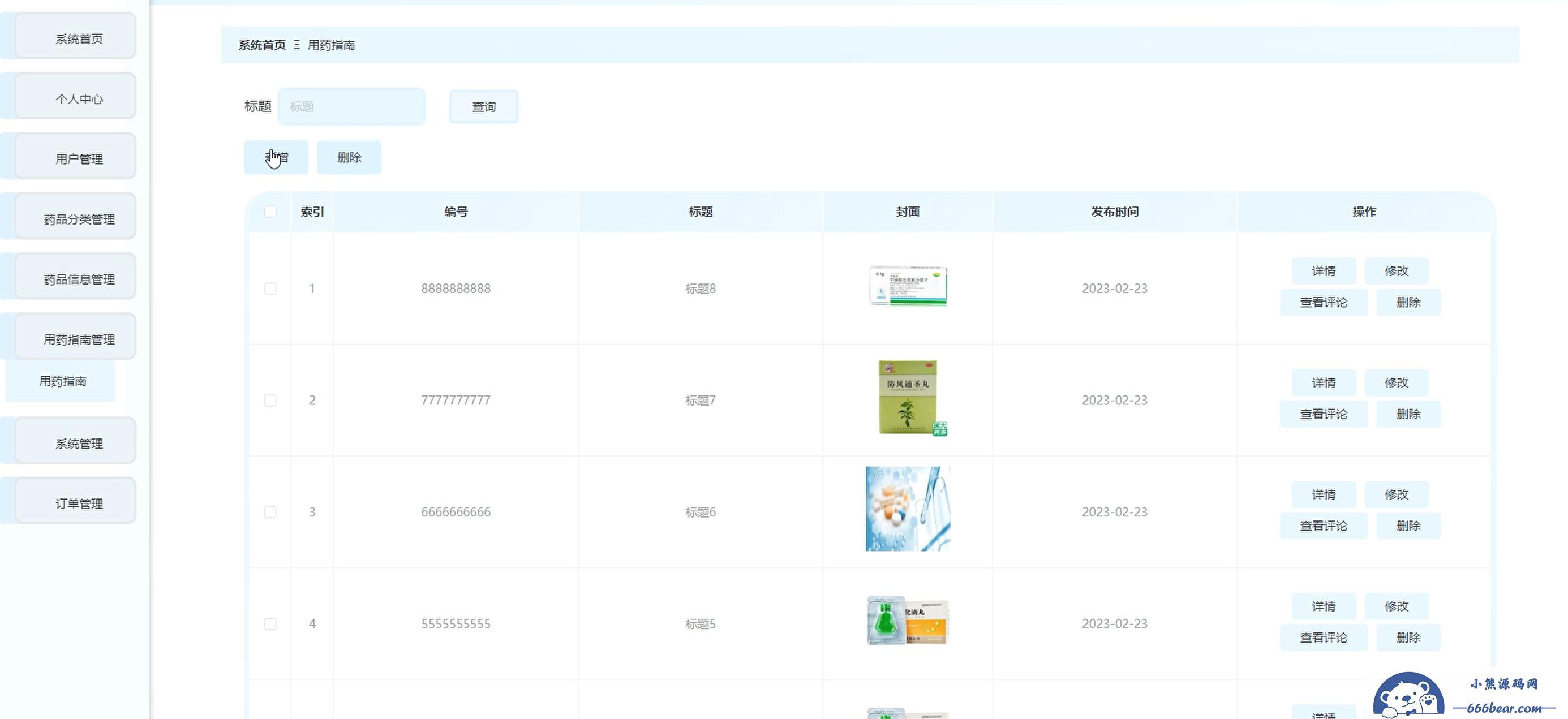Viewport: 1568px width, 719px height.
Task: Check the checkbox for row 8888888888
Action: [270, 289]
